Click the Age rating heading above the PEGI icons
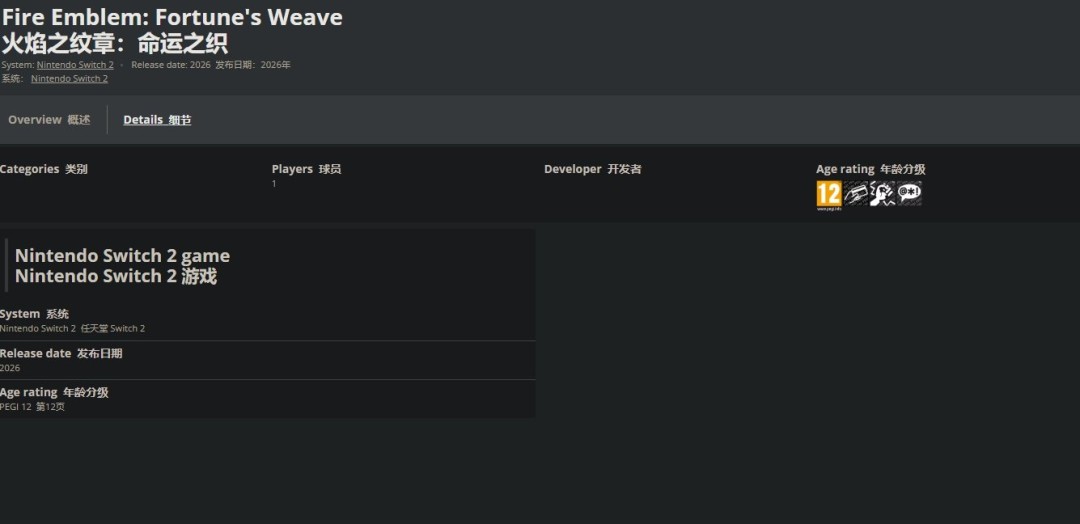This screenshot has width=1080, height=524. [870, 169]
